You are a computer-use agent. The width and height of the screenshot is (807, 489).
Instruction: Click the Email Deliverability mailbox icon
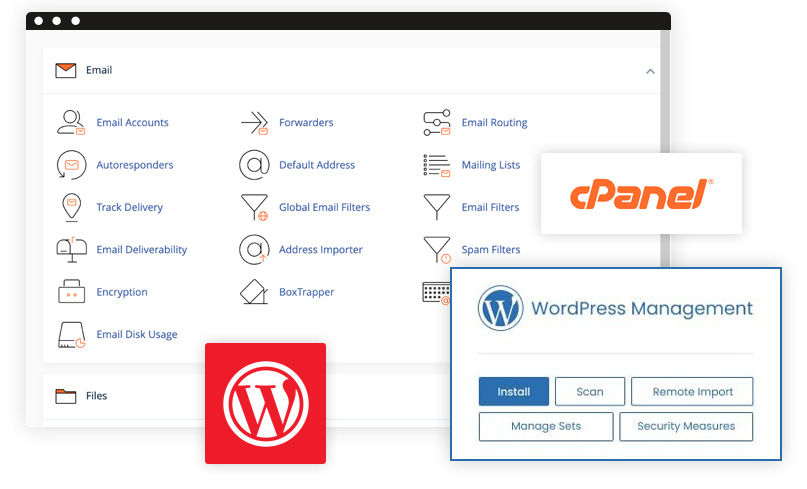[71, 250]
